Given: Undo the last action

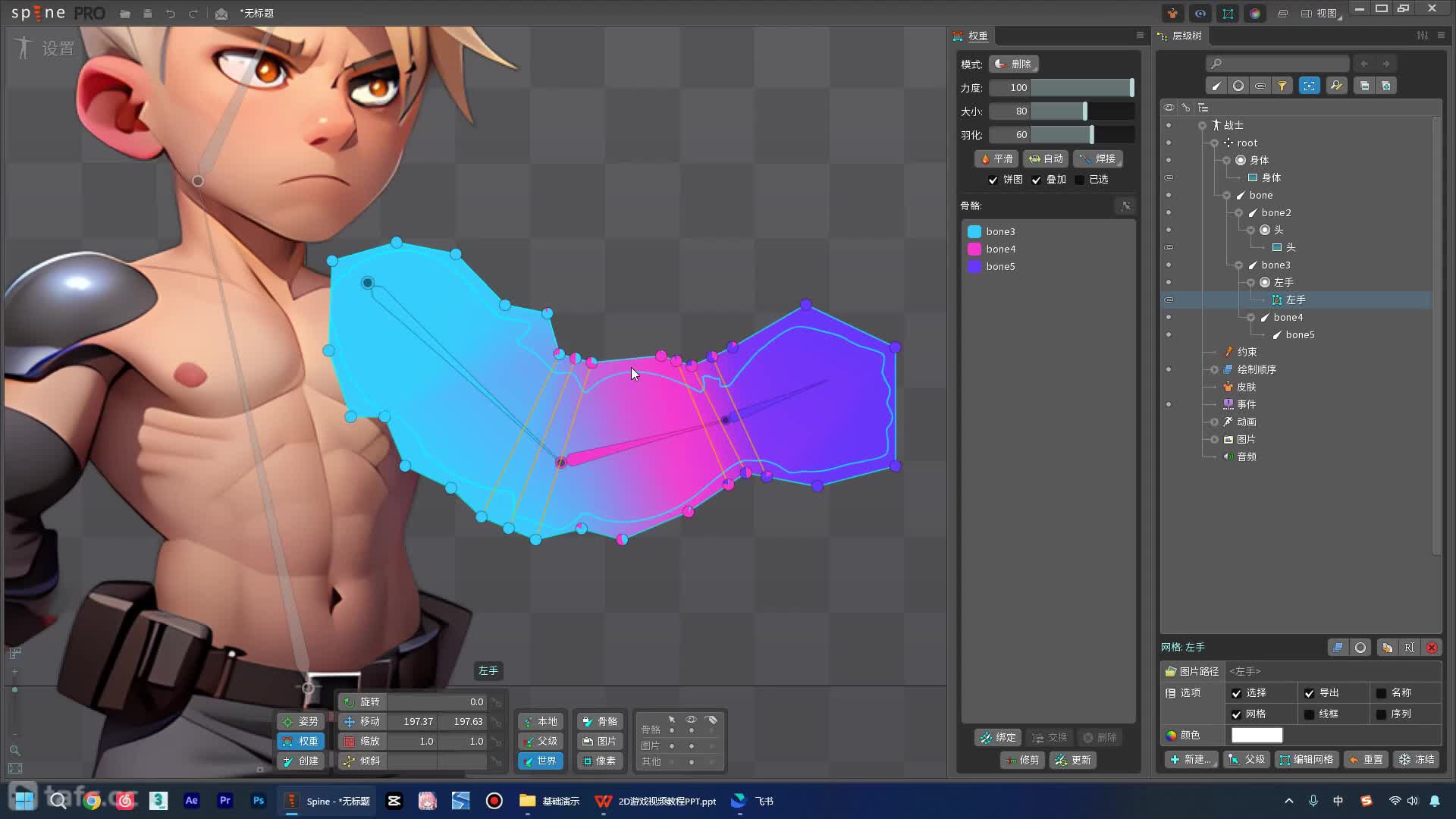Looking at the screenshot, I should (171, 14).
